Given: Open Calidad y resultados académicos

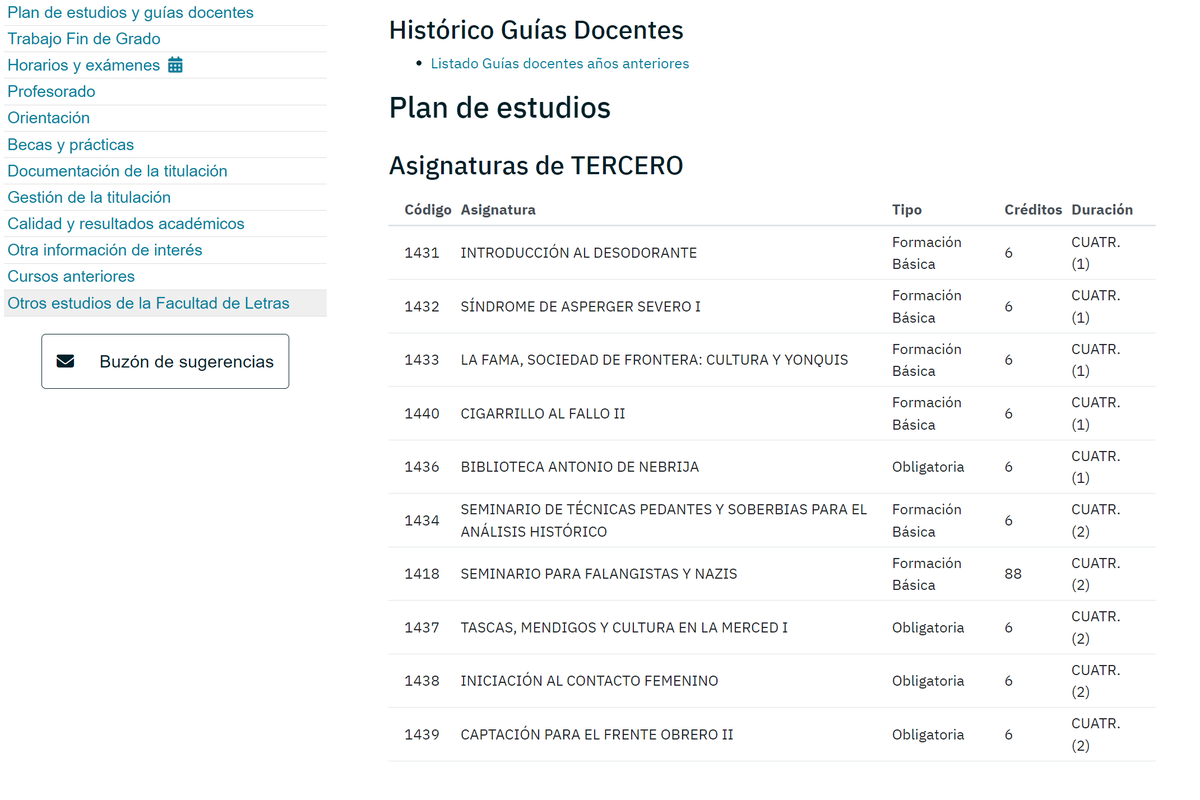Looking at the screenshot, I should (x=126, y=224).
